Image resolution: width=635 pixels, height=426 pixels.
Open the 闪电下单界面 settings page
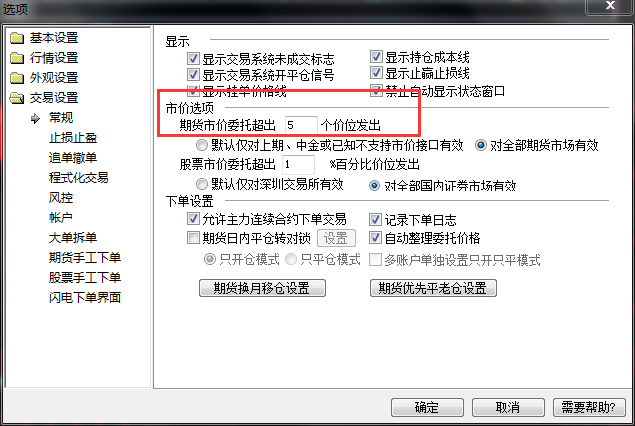click(x=85, y=298)
